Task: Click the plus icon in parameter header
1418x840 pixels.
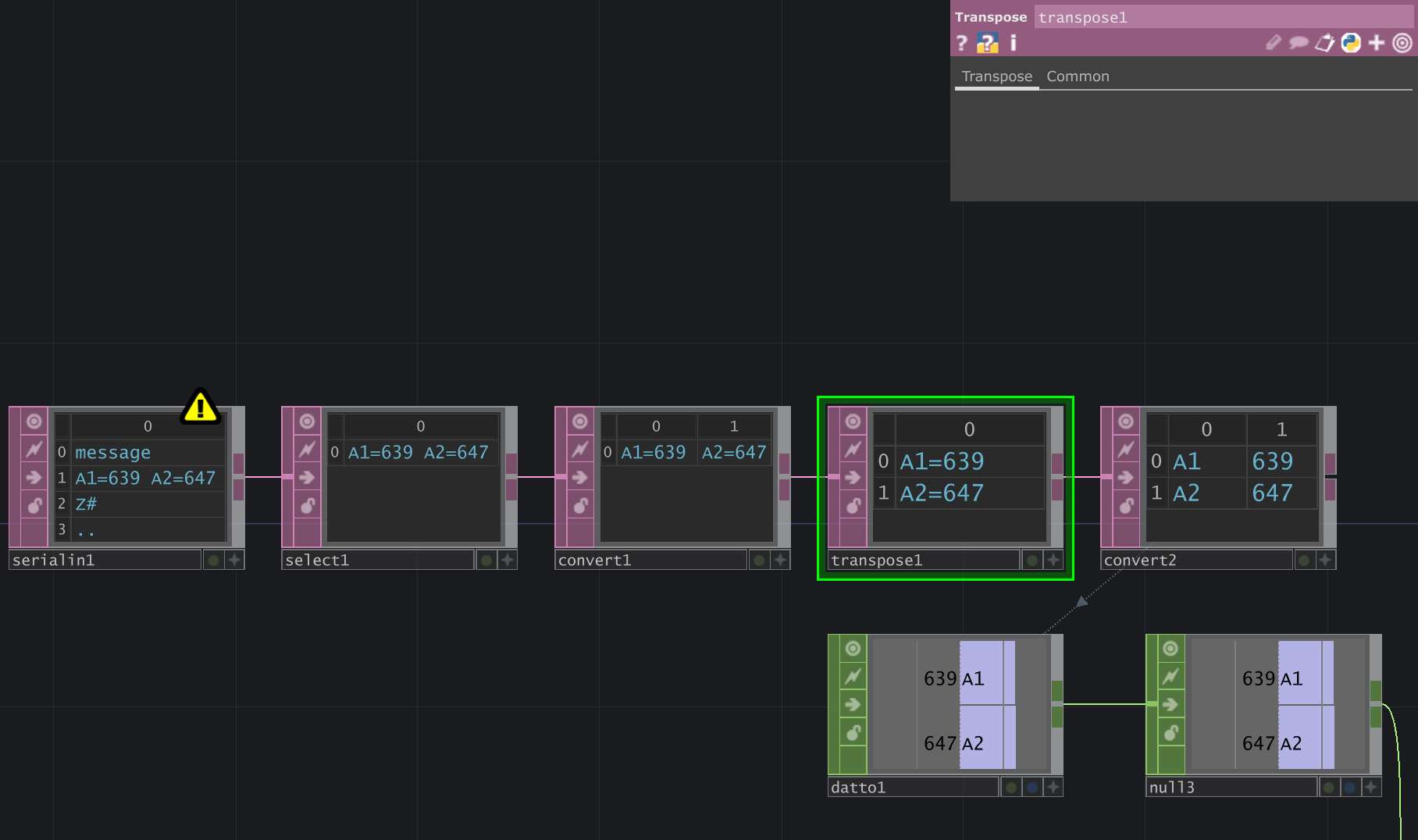Action: pos(1377,43)
